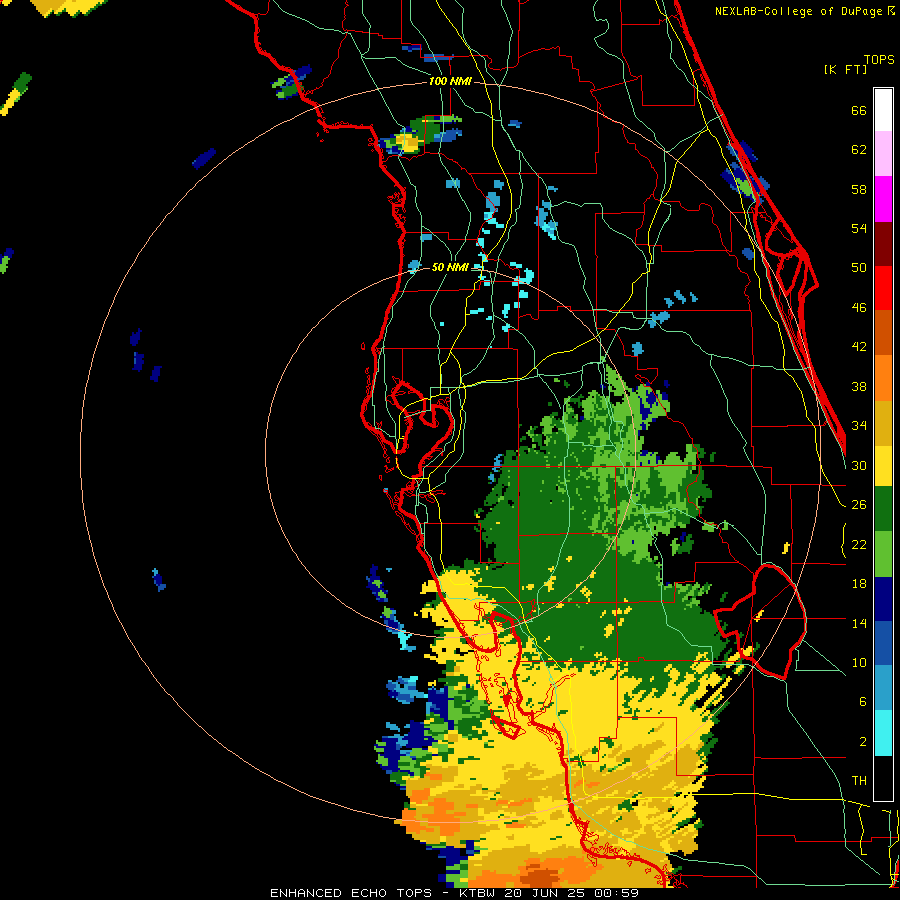Image resolution: width=900 pixels, height=900 pixels.
Task: Select the light green legend color block
Action: (x=883, y=554)
